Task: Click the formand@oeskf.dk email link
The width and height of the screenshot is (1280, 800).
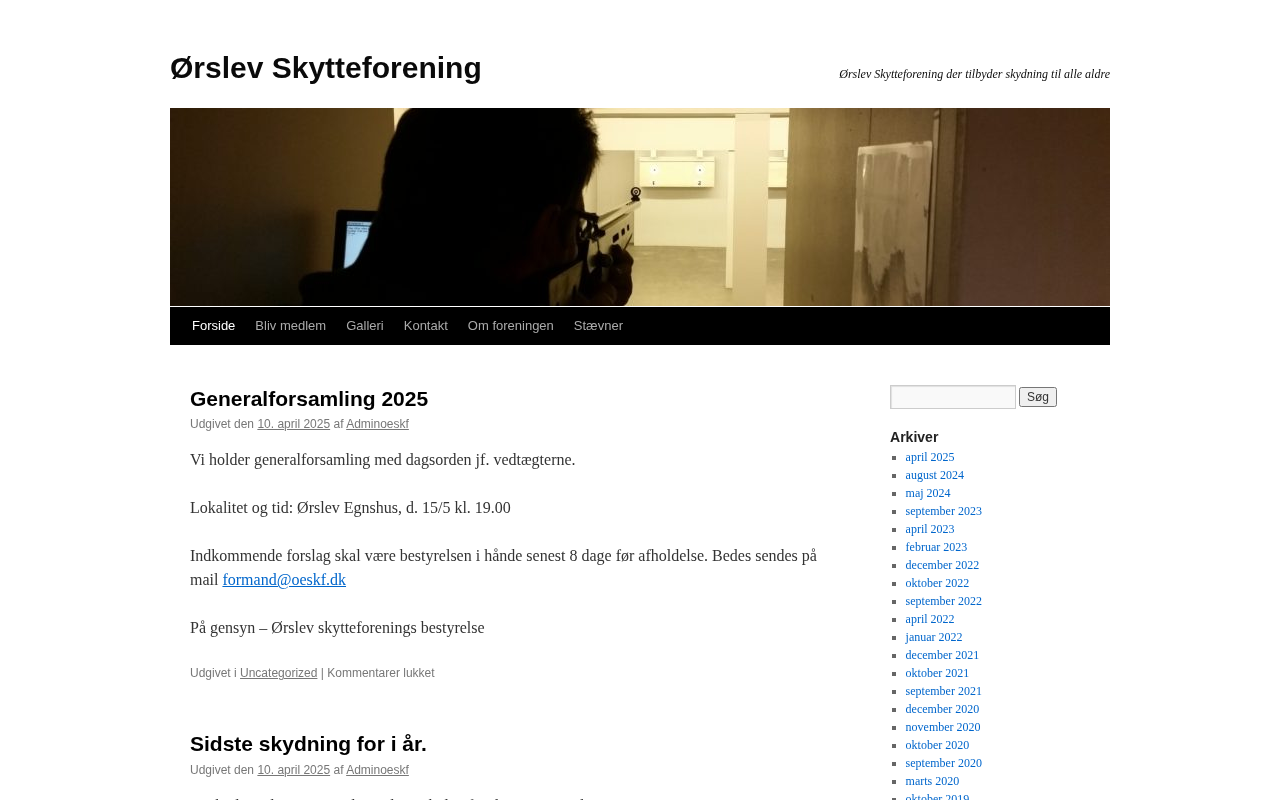Action: tap(284, 580)
